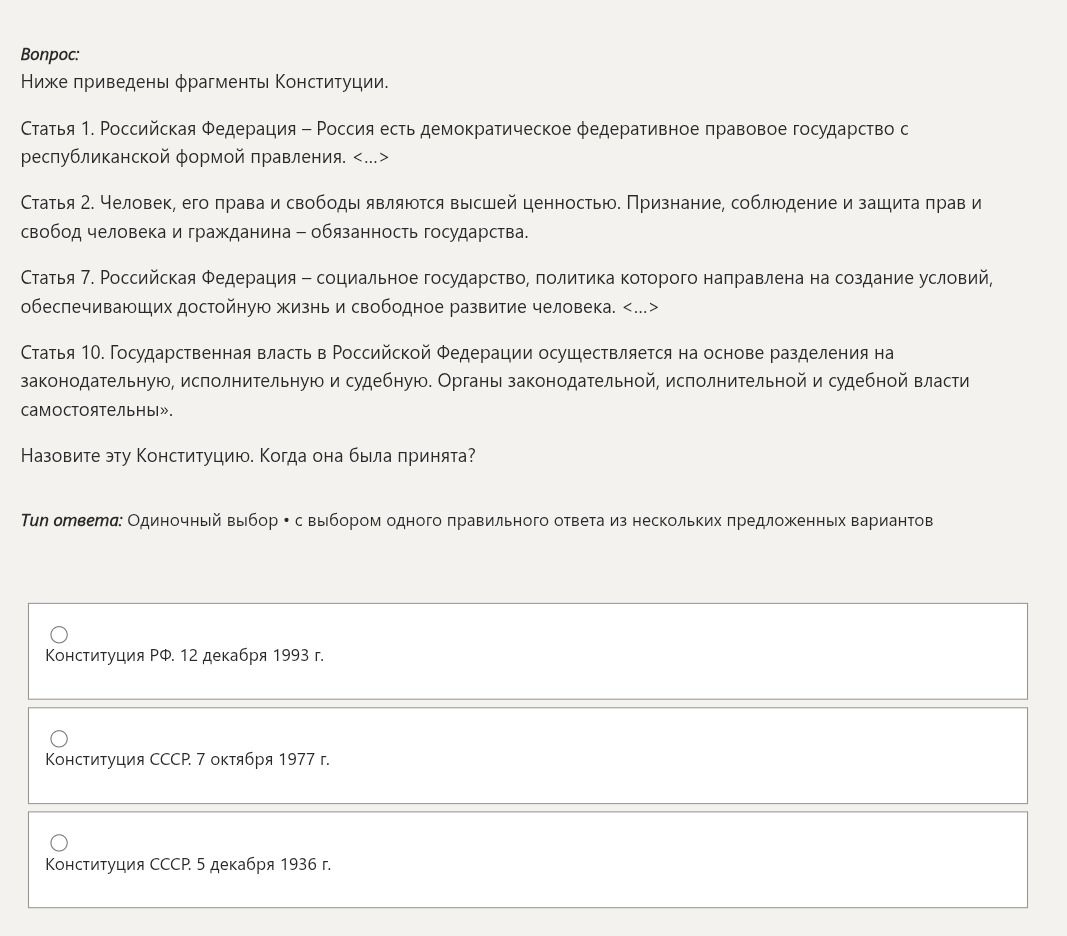The width and height of the screenshot is (1067, 936).
Task: Click the words 'Статья 1.' in the text
Action: coord(57,129)
